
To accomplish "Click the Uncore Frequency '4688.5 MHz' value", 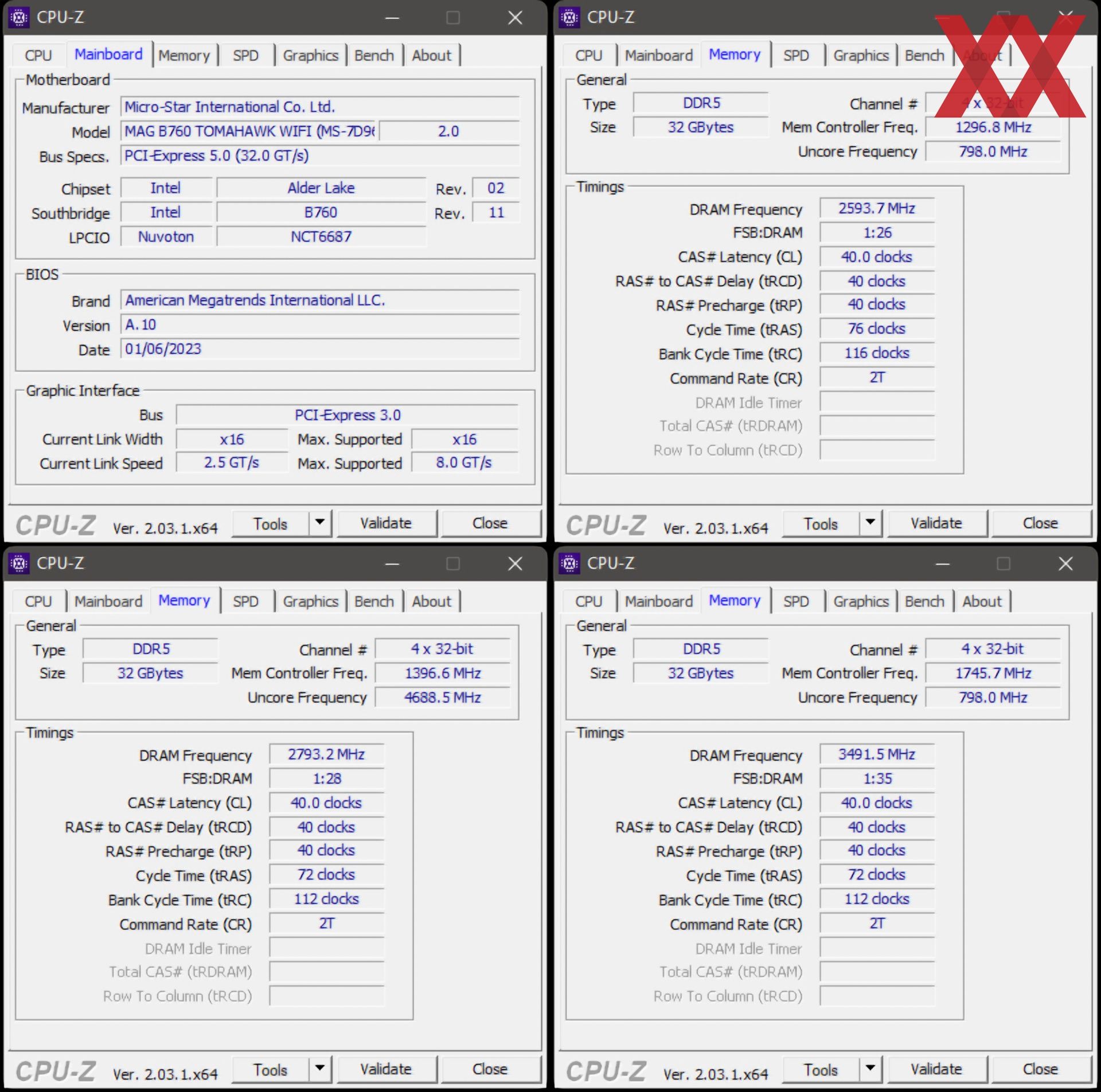I will pos(443,698).
